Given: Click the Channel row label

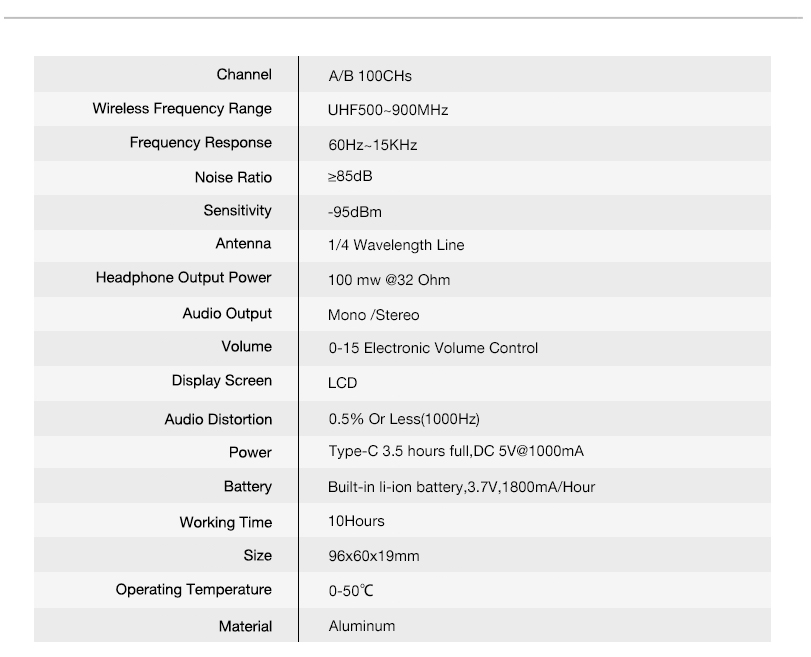Looking at the screenshot, I should [244, 74].
